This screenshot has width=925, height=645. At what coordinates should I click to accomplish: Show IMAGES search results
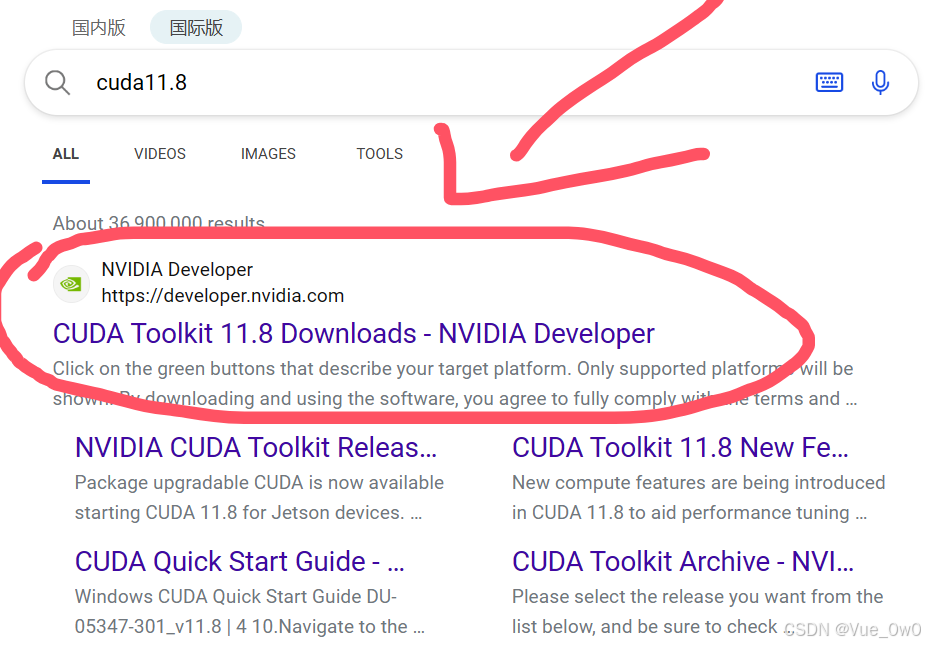(x=268, y=154)
